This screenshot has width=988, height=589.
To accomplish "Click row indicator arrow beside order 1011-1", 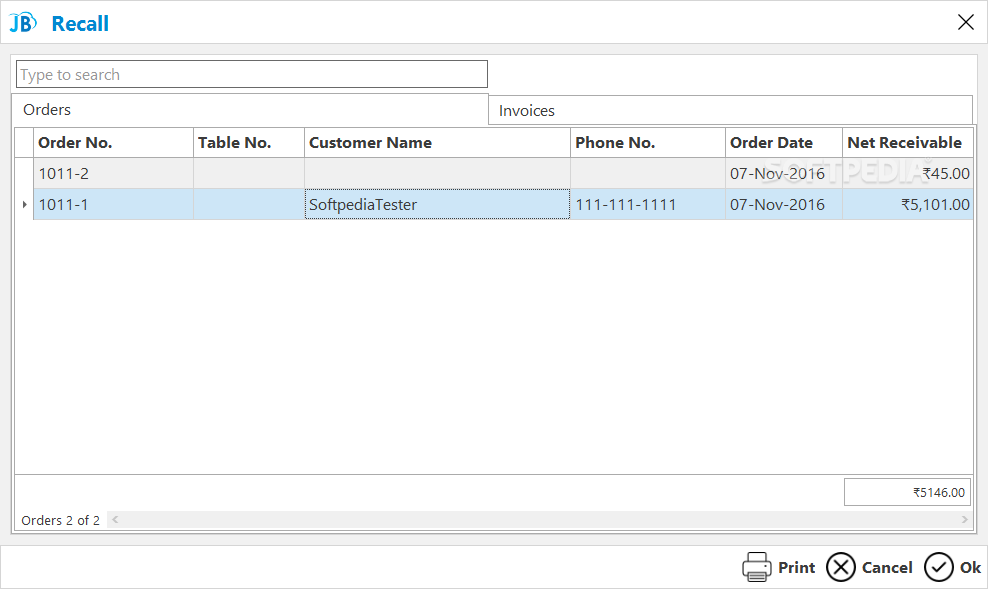I will (x=24, y=205).
